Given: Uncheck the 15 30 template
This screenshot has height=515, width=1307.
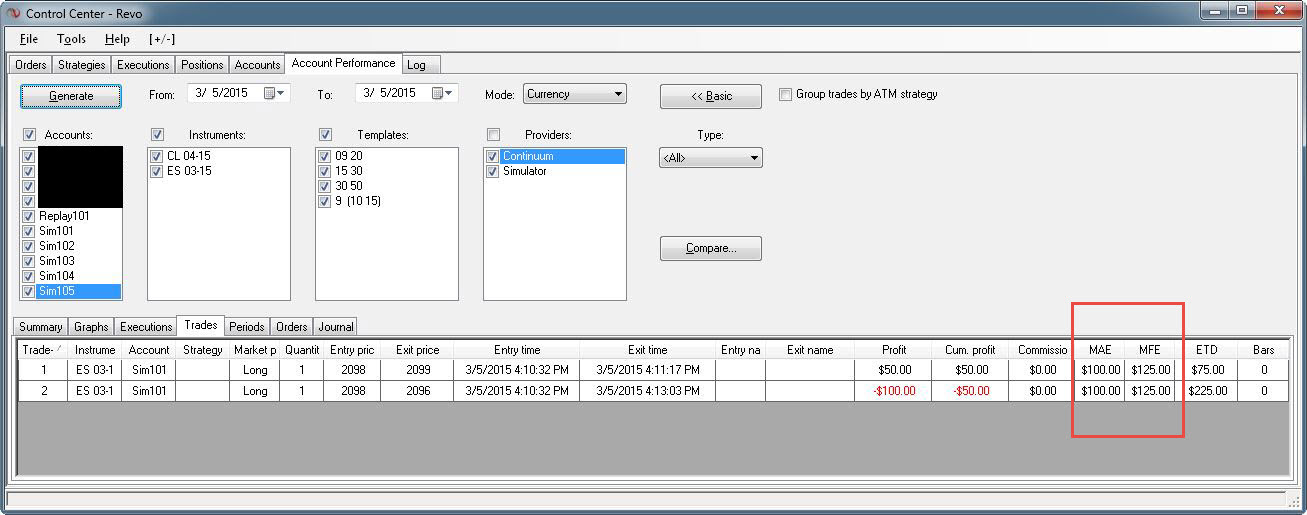Looking at the screenshot, I should [x=324, y=171].
